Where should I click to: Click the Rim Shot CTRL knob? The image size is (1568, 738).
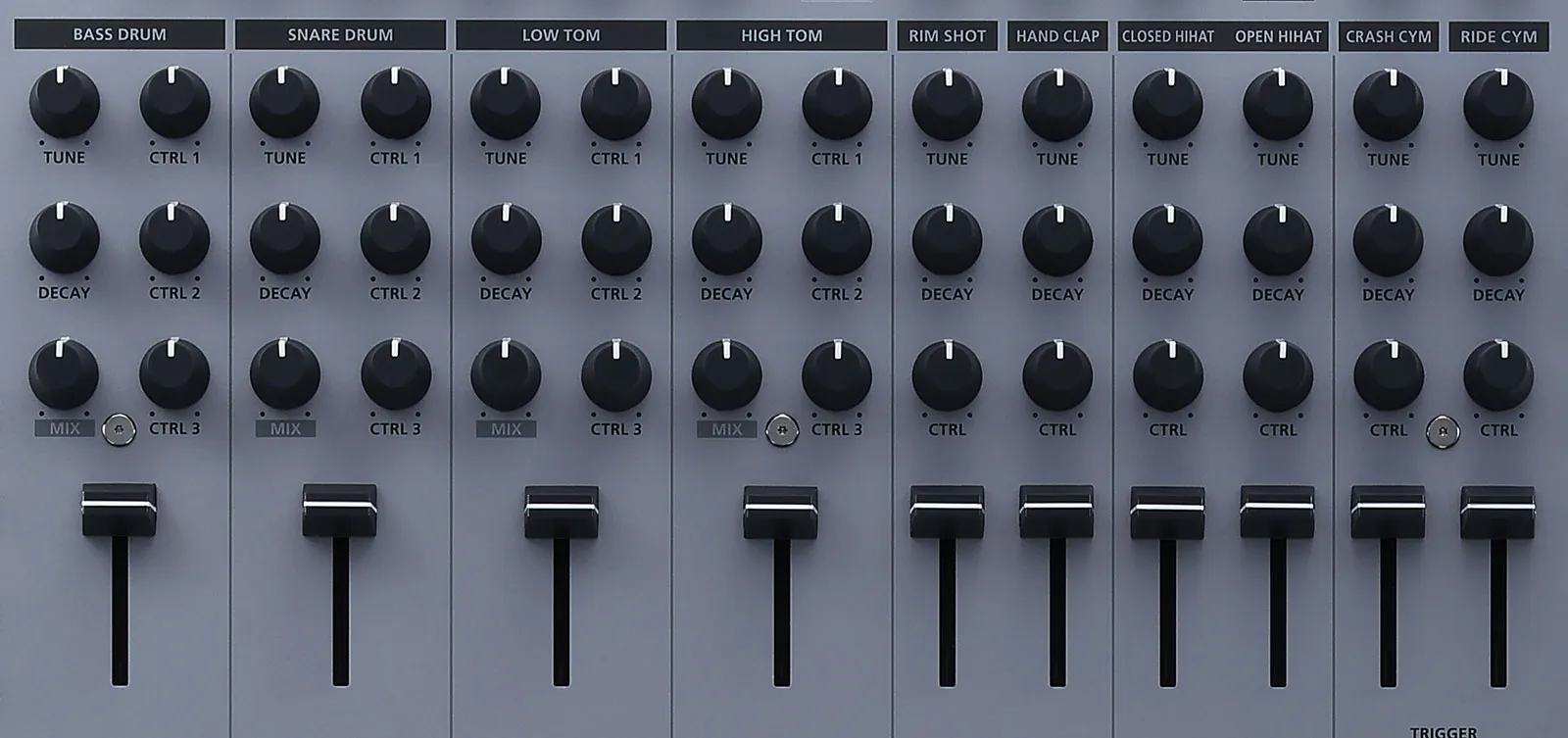point(947,376)
